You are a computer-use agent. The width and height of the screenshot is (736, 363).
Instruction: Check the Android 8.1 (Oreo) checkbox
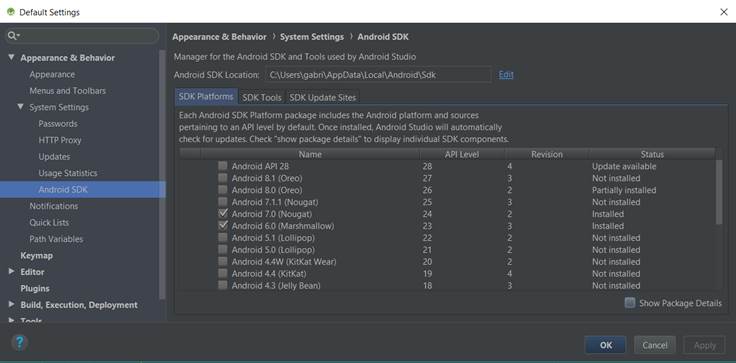pyautogui.click(x=223, y=178)
